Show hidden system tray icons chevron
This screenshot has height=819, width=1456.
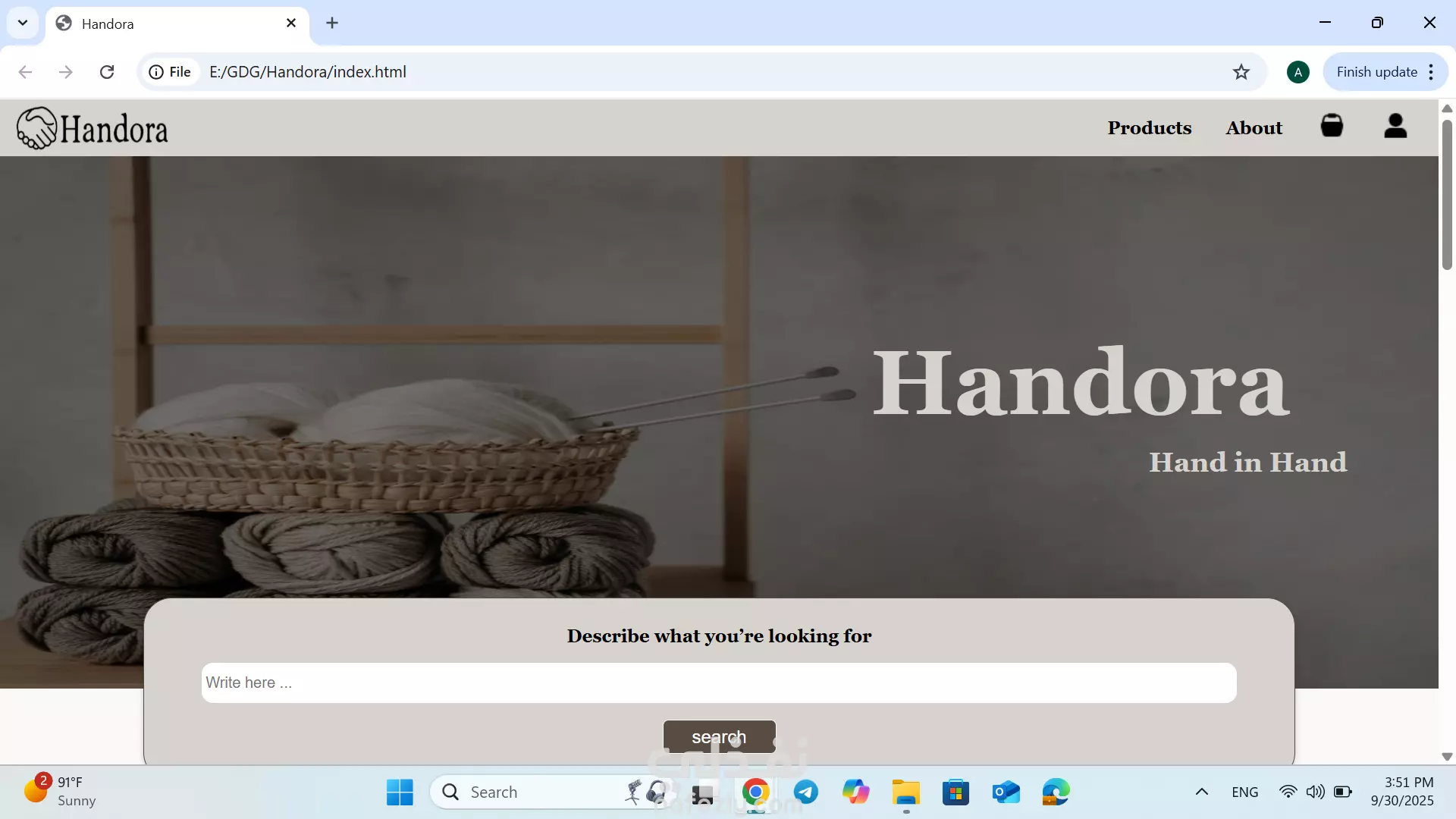point(1202,792)
